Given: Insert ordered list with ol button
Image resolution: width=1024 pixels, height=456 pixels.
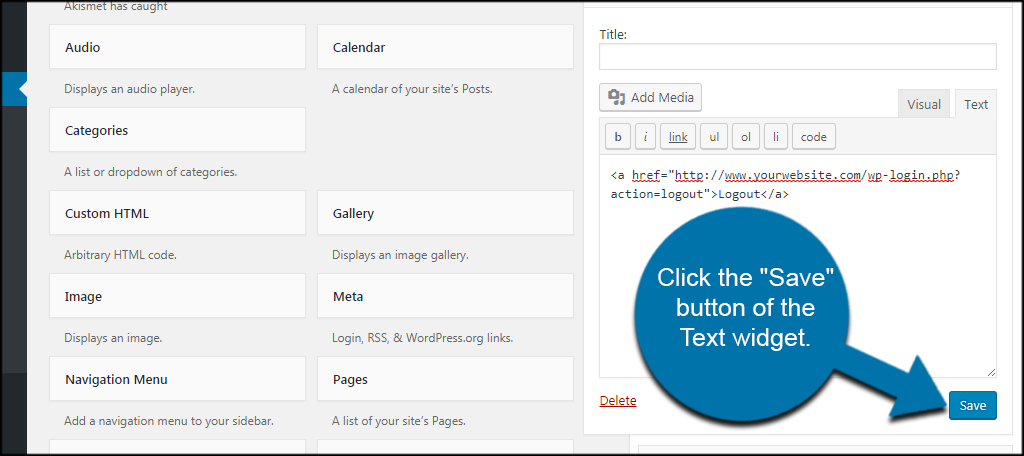Looking at the screenshot, I should pyautogui.click(x=746, y=137).
